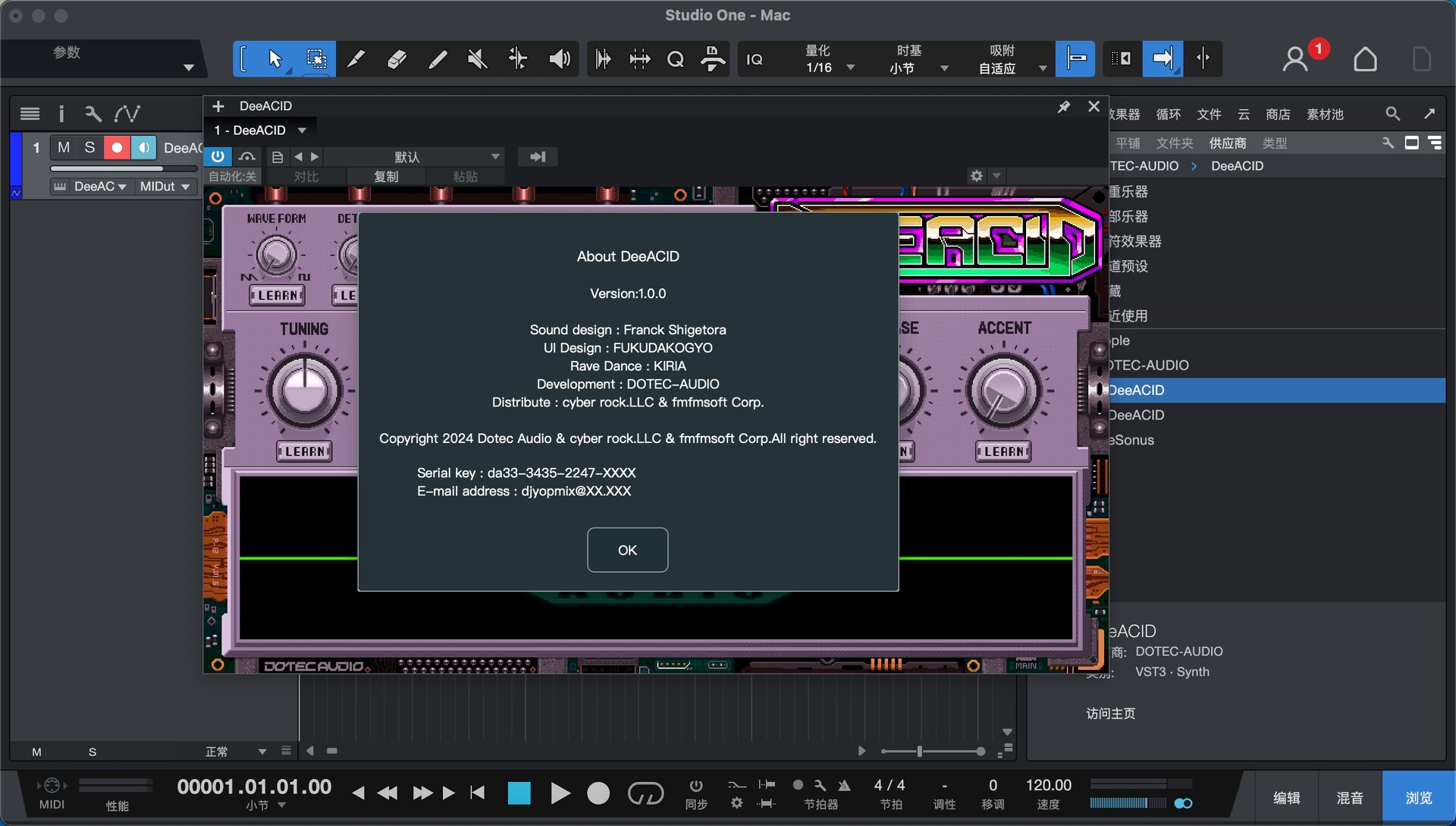Image resolution: width=1456 pixels, height=826 pixels.
Task: Toggle the metronome click icon
Action: point(844,785)
